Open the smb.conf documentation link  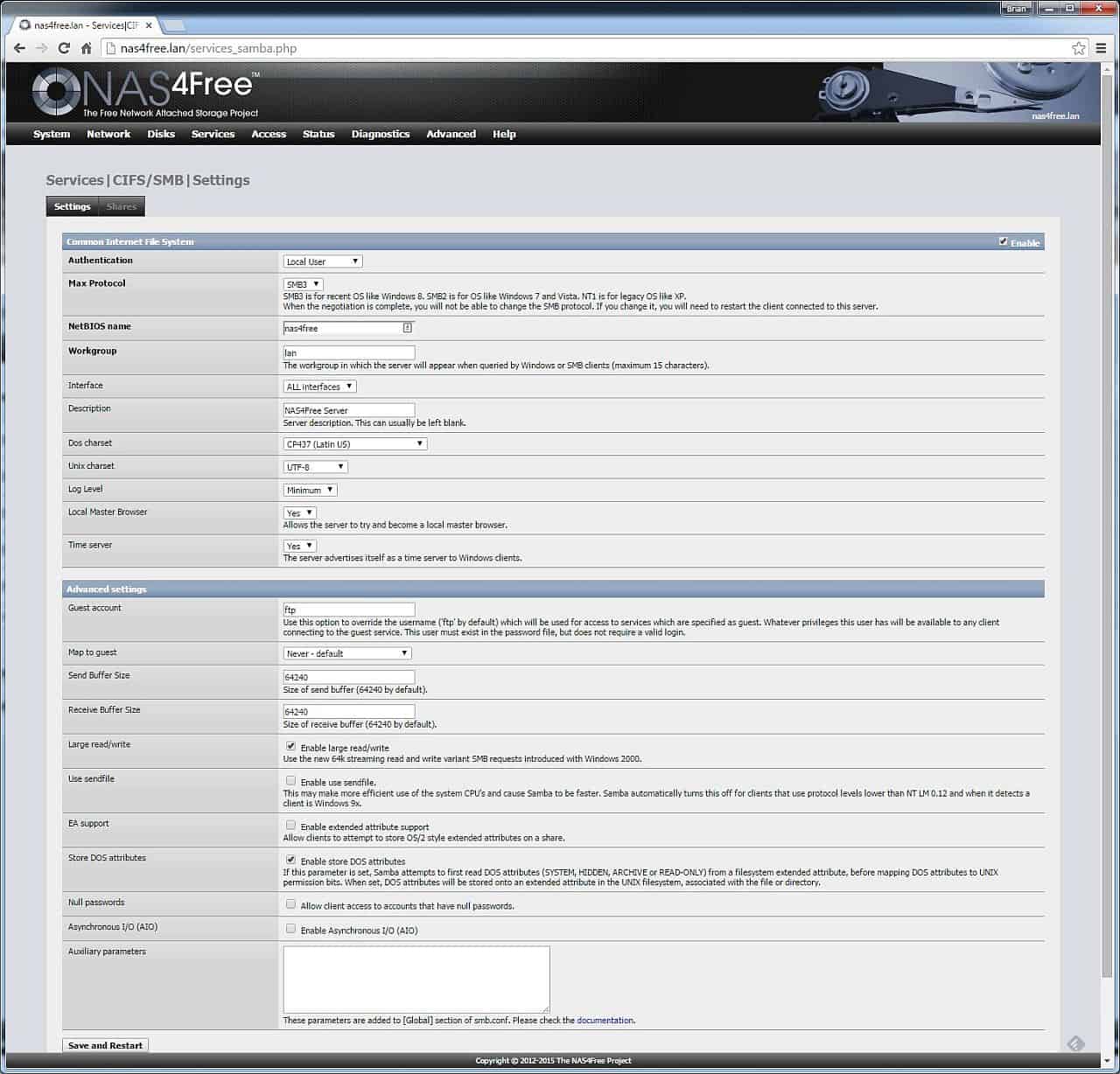(x=605, y=1021)
